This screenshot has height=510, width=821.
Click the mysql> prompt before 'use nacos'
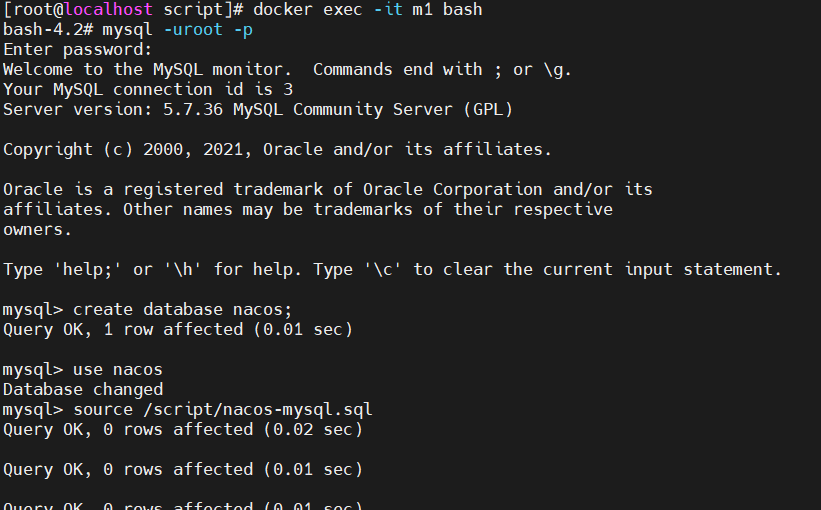33,370
